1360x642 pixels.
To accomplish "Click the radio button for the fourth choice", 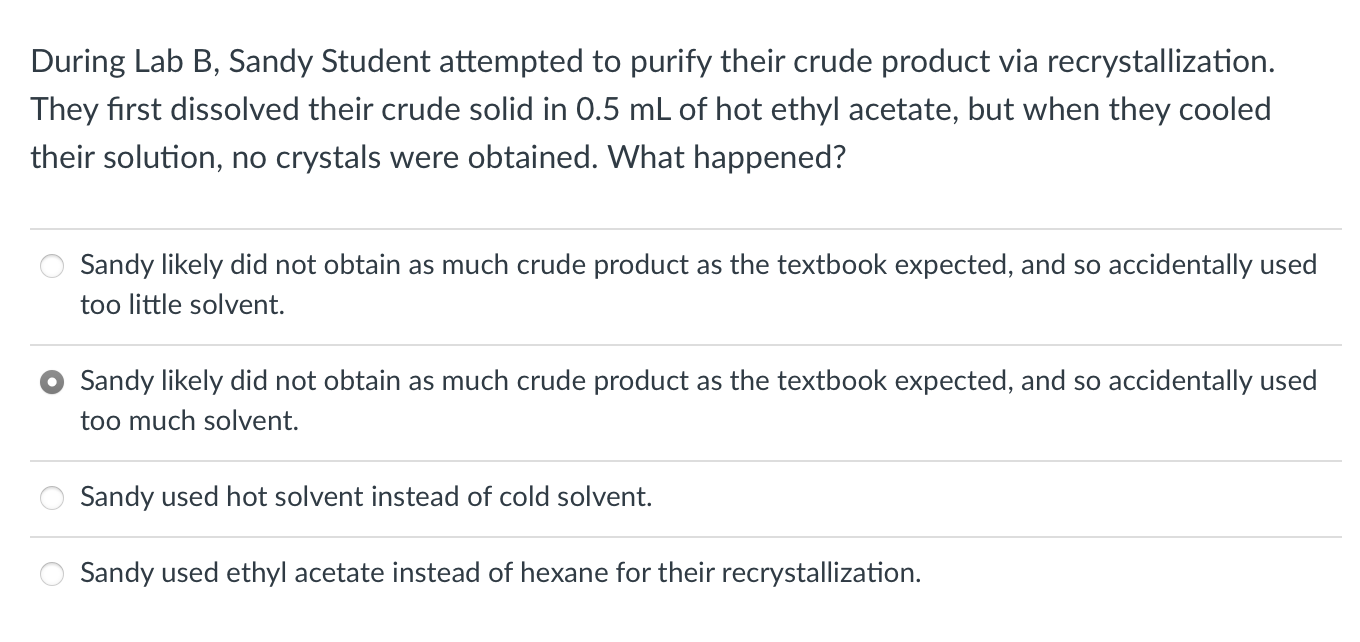I will 52,574.
